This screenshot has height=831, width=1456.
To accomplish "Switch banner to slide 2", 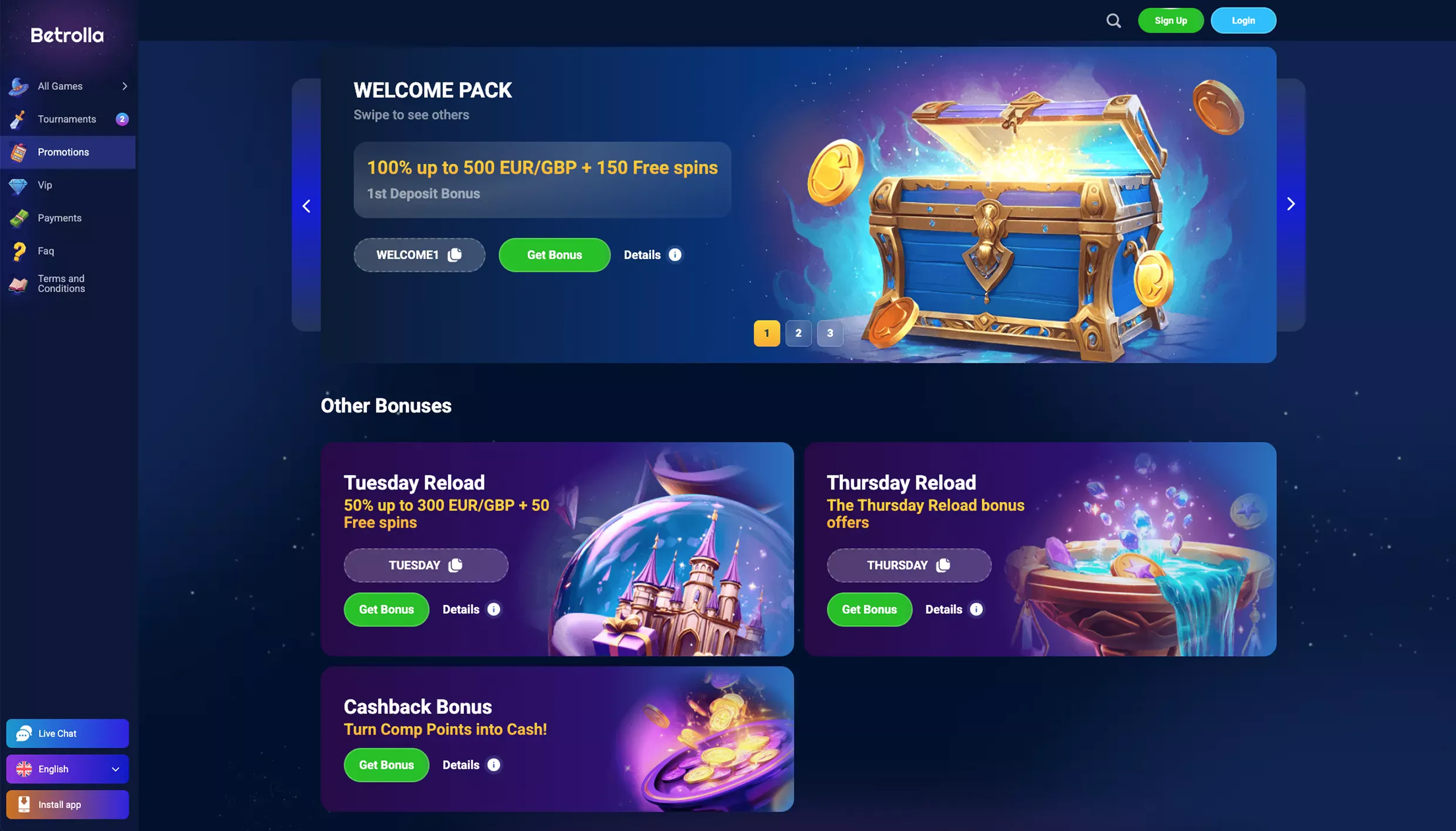I will click(798, 333).
